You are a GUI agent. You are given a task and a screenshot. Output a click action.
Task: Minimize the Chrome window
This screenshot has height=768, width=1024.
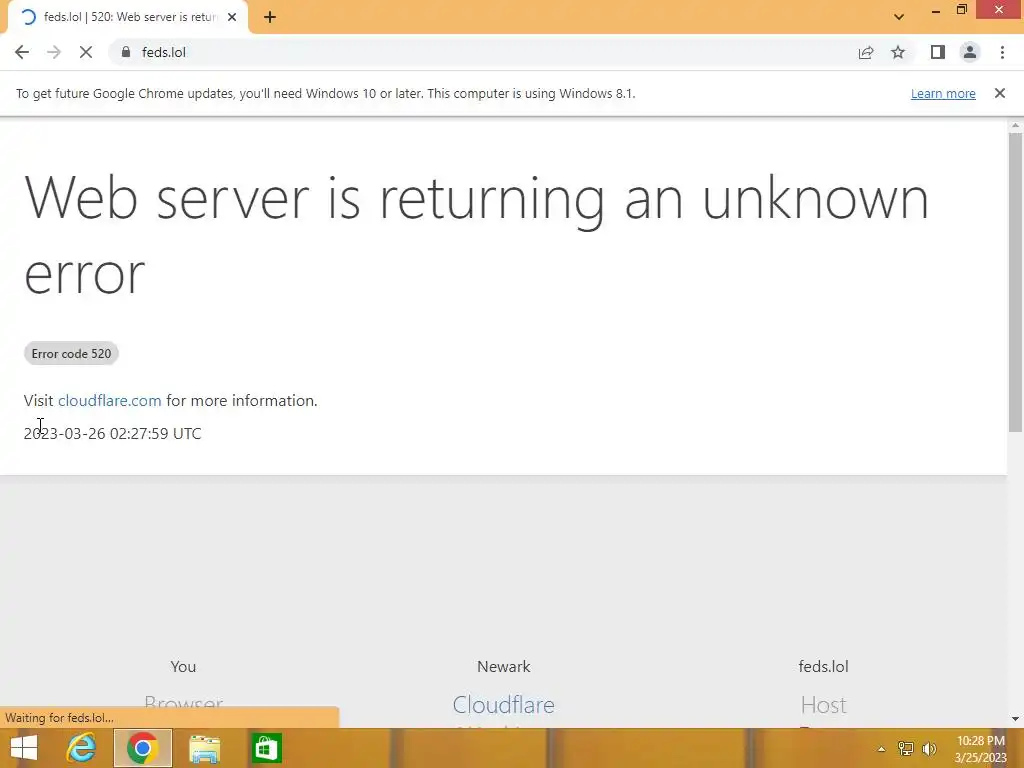click(936, 10)
